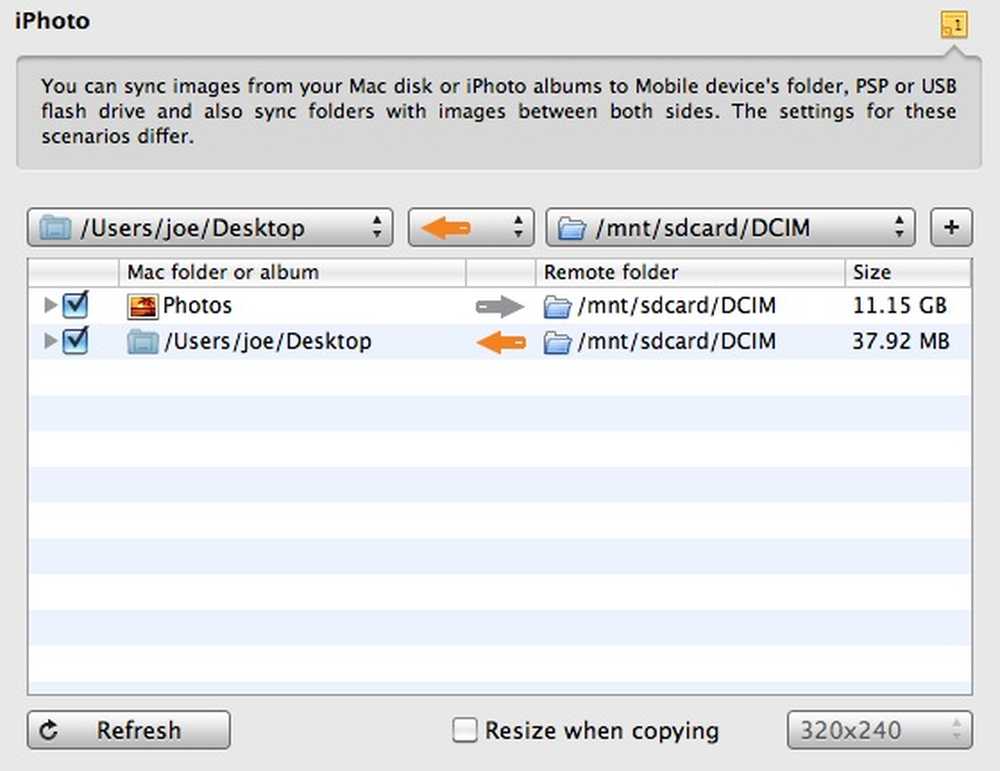Click the plus button to add folder pair

pyautogui.click(x=952, y=228)
